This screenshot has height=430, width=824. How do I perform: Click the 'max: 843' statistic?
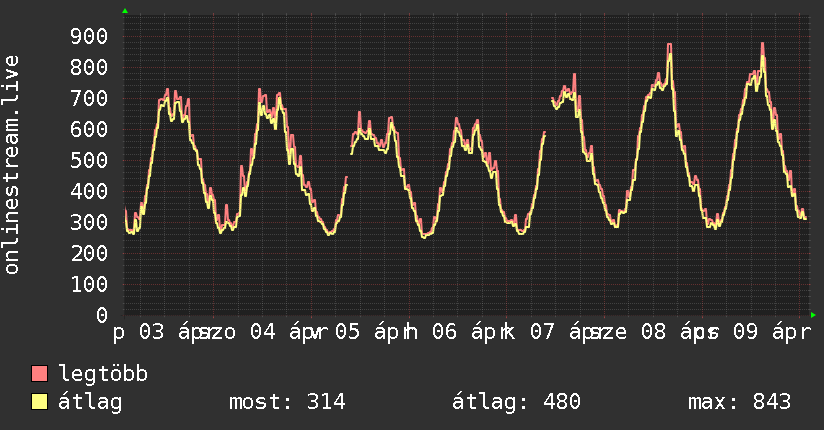point(739,402)
